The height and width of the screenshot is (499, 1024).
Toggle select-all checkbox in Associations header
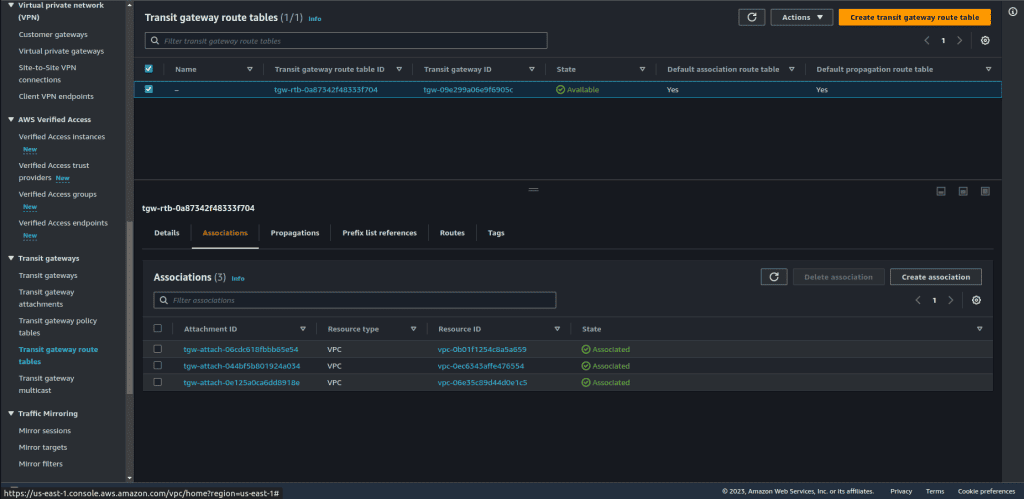point(158,328)
